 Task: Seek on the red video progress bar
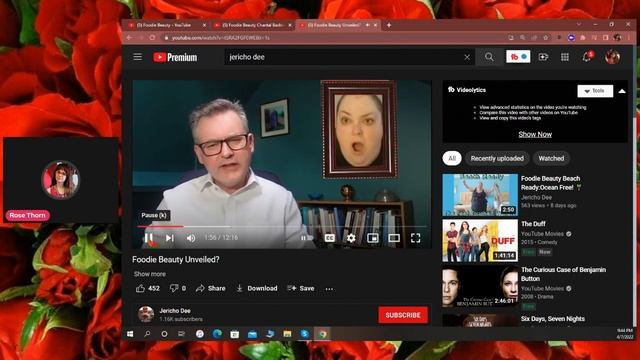coord(282,226)
